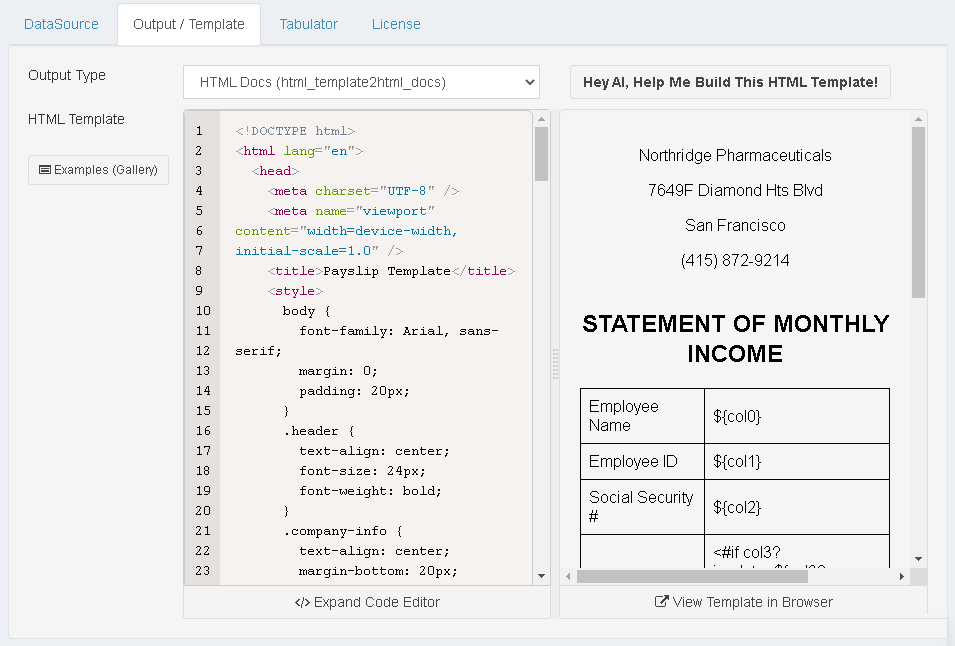Click the preview pane's scroll right arrow
The width and height of the screenshot is (955, 646).
coord(901,576)
